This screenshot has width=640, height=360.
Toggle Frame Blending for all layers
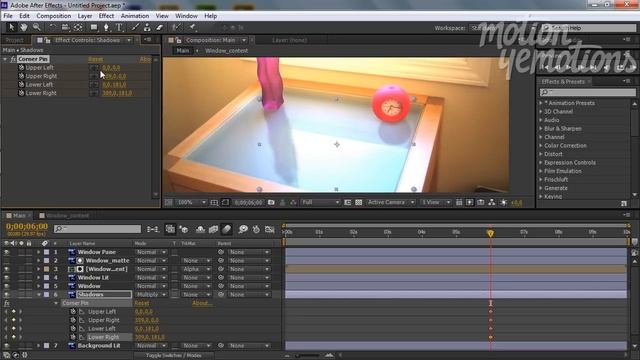click(213, 229)
